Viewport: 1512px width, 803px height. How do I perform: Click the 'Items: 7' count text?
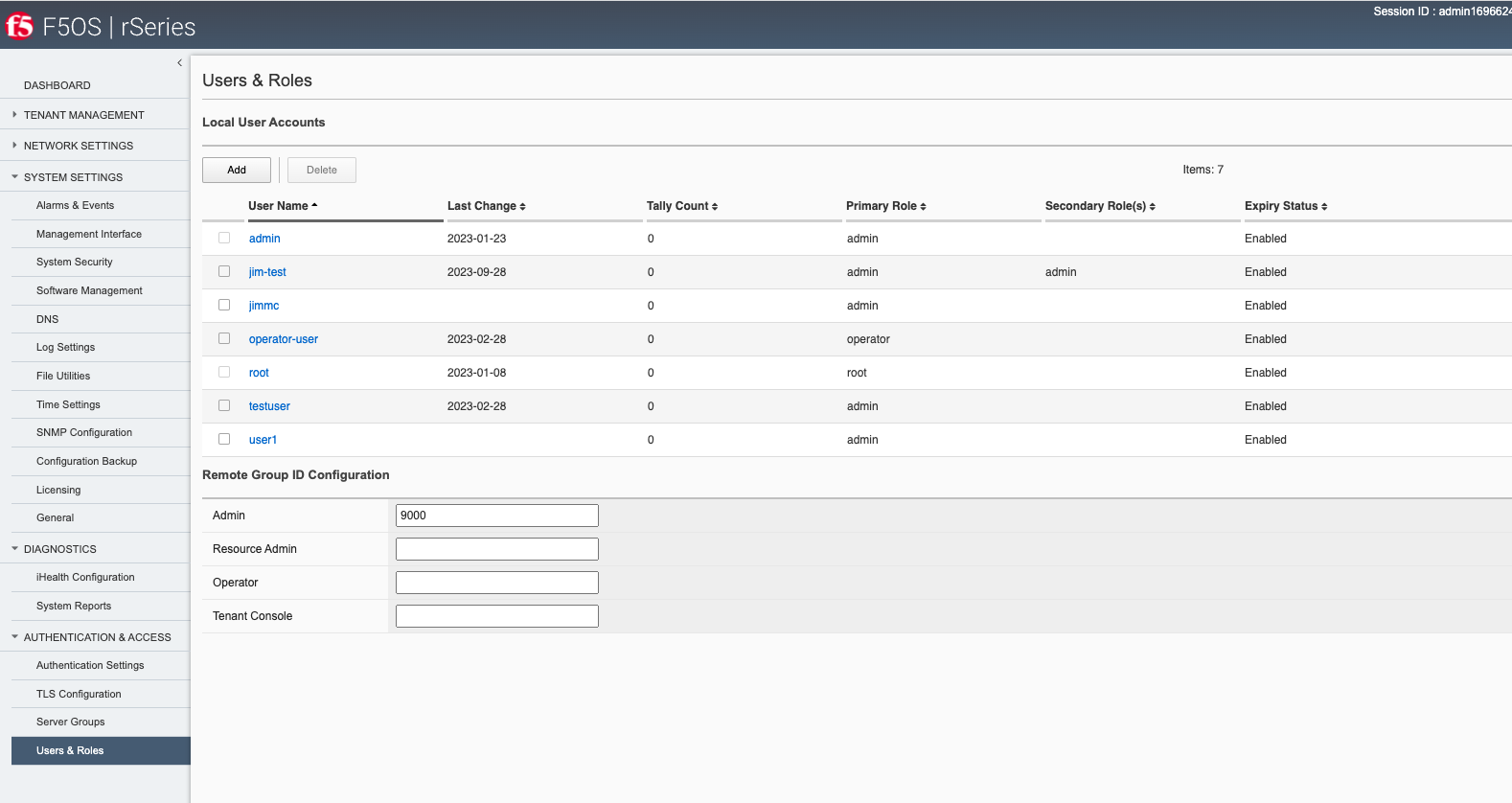[1203, 170]
